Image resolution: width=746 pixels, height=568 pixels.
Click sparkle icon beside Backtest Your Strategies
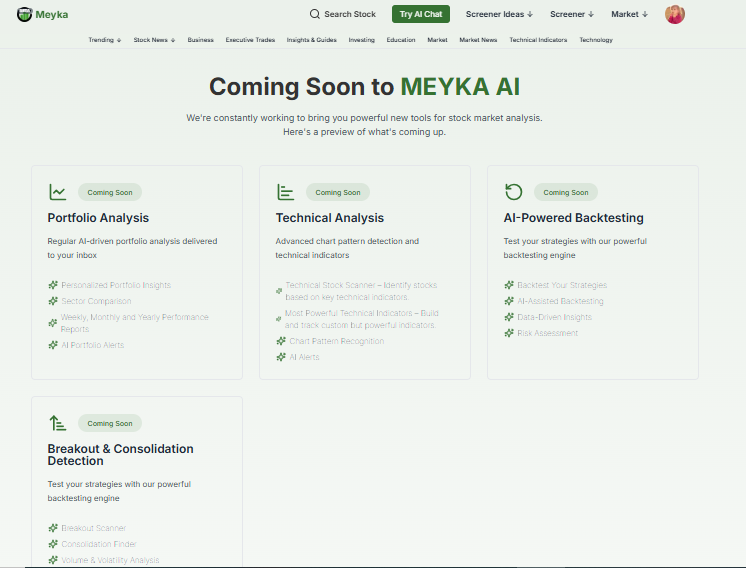[509, 285]
